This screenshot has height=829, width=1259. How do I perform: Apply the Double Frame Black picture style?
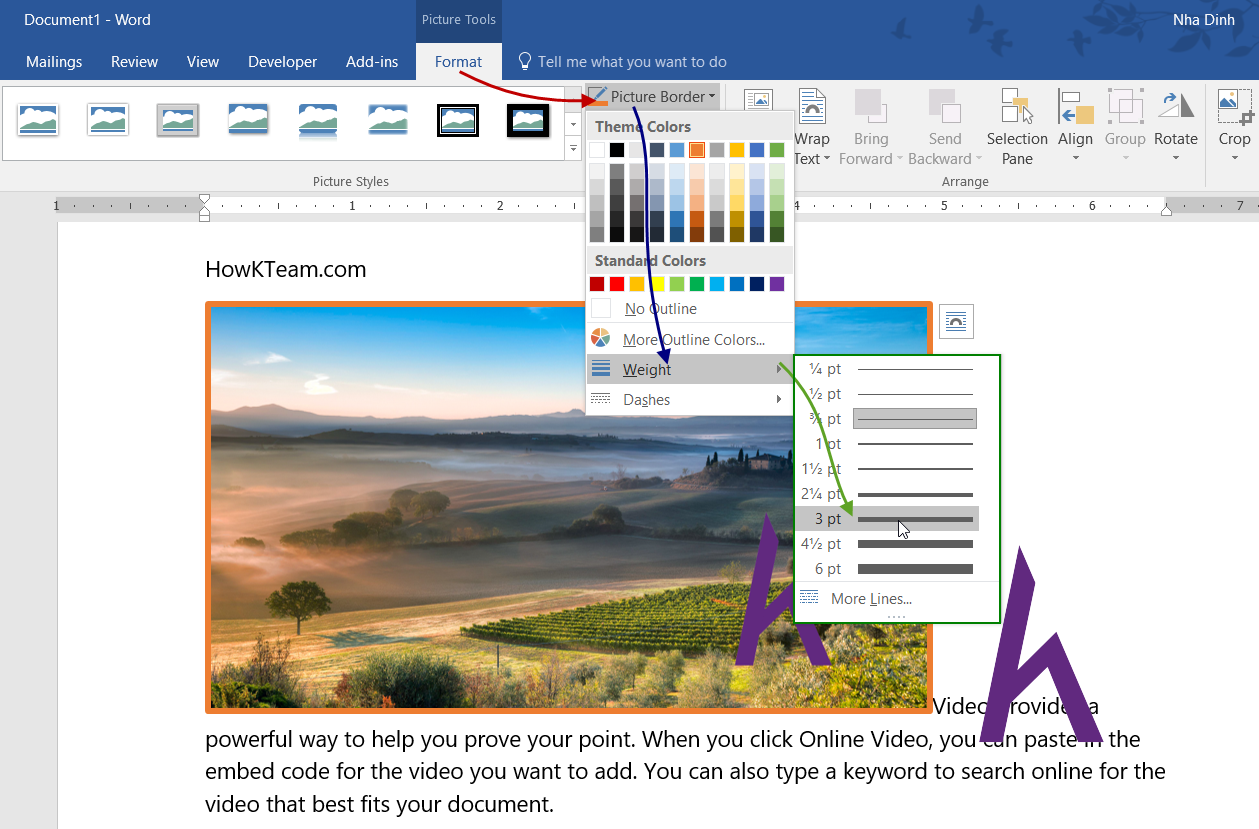click(x=458, y=121)
